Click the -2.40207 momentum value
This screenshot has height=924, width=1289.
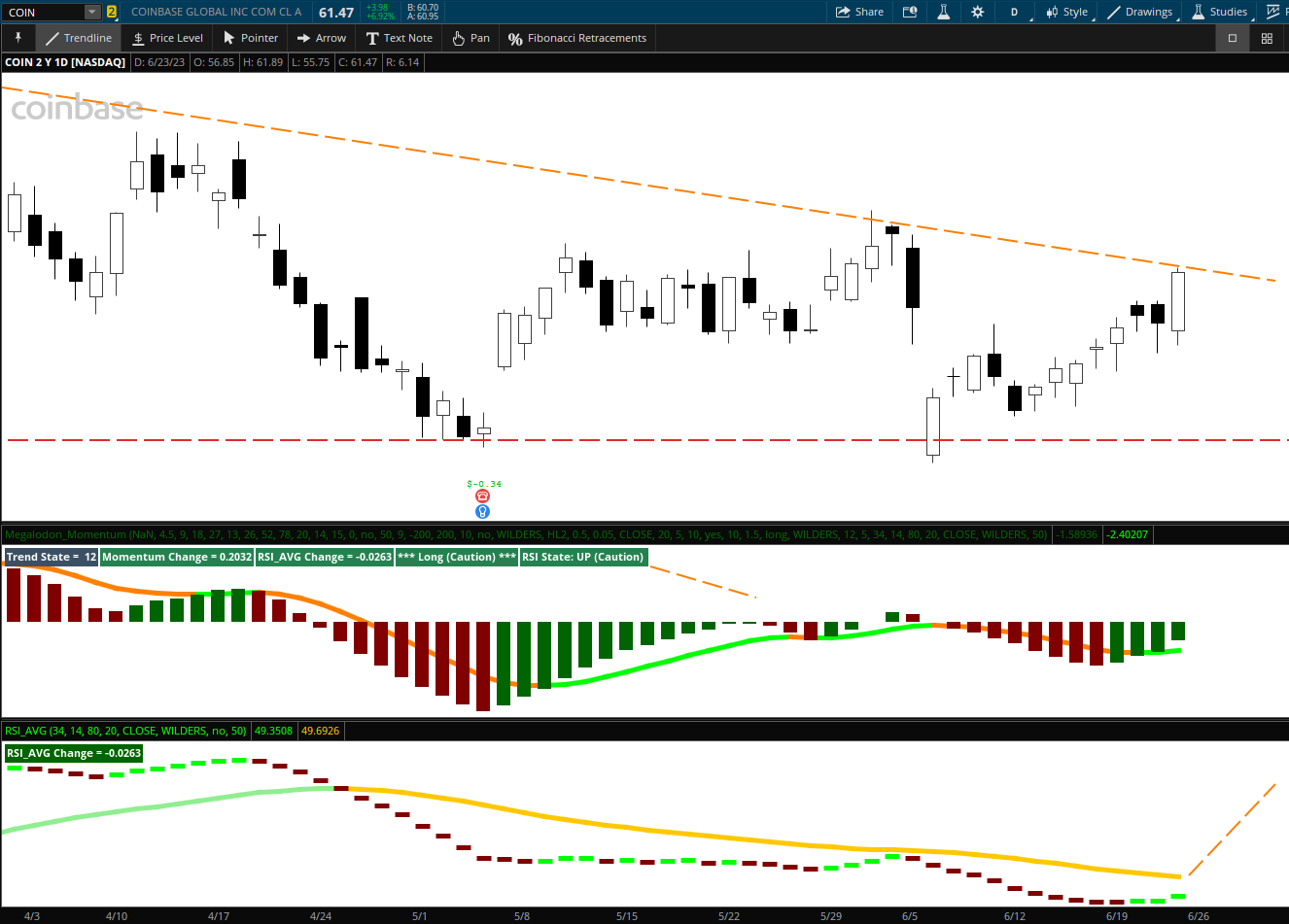(1128, 534)
